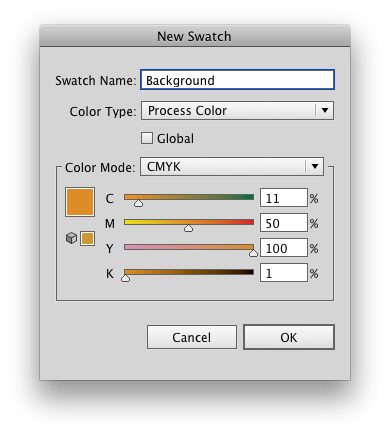Image resolution: width=390 pixels, height=435 pixels.
Task: Click the Y percentage value field
Action: (x=284, y=248)
